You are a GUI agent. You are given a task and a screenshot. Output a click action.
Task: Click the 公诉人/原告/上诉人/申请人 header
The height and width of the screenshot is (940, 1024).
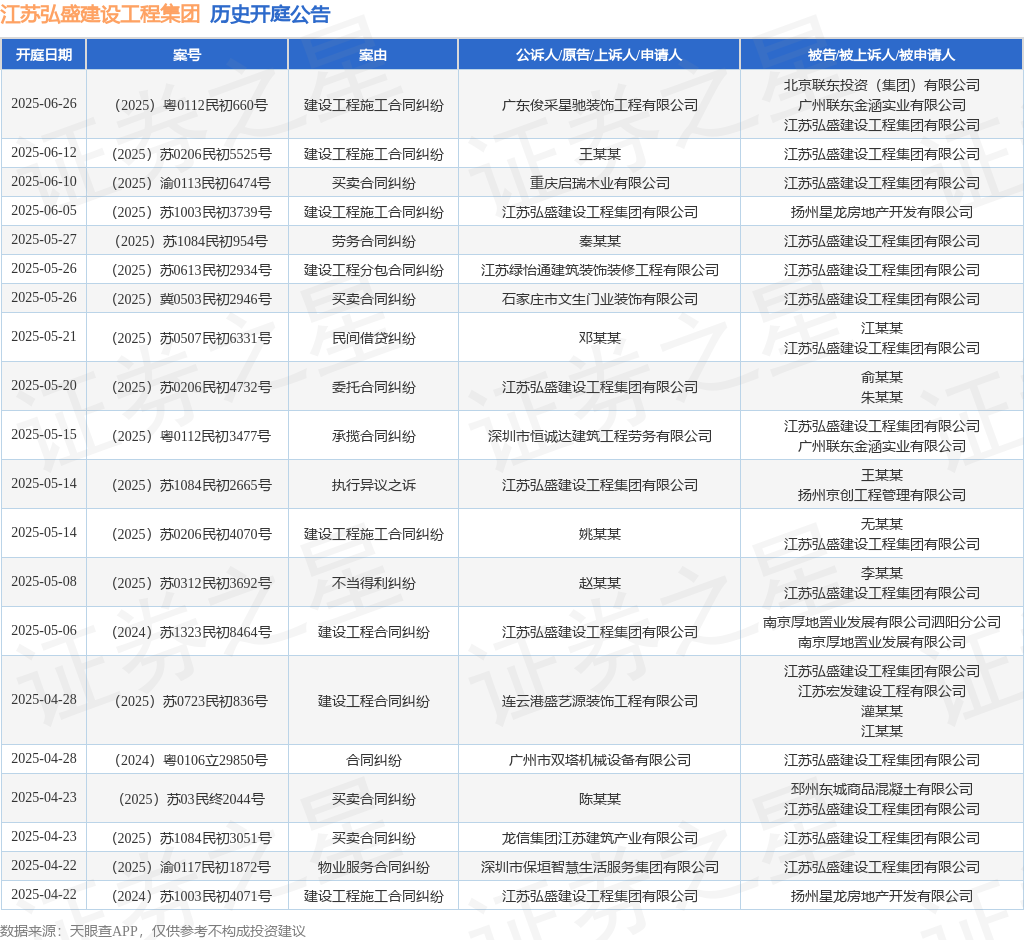599,55
